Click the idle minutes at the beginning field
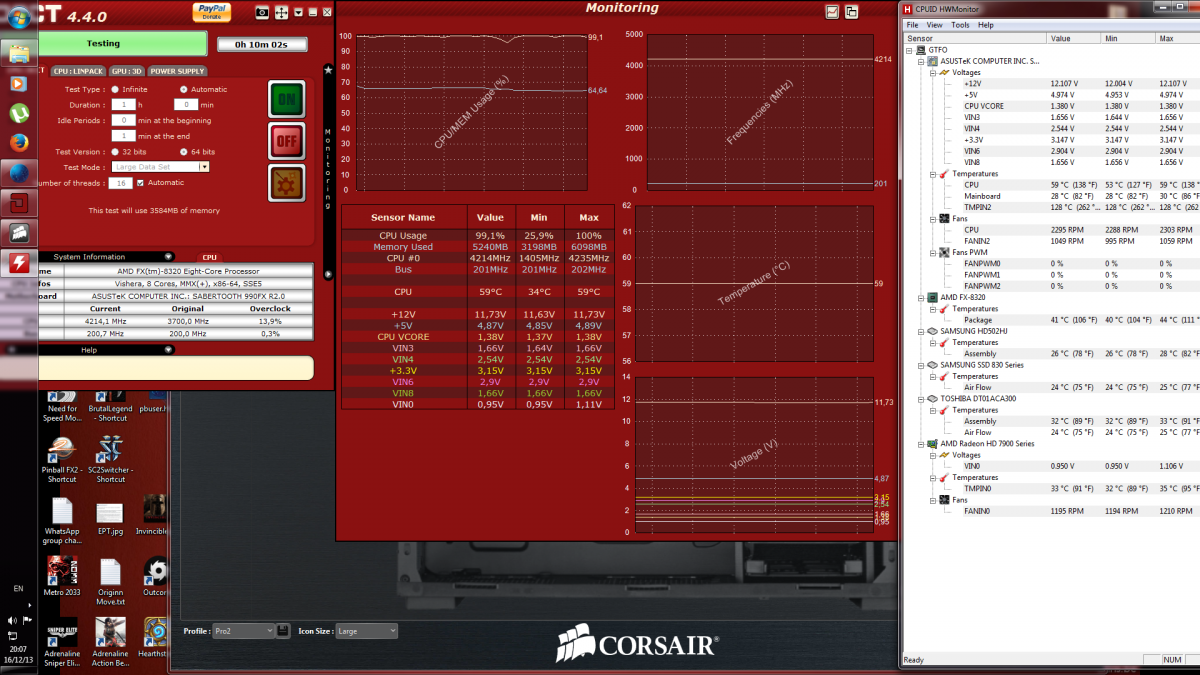 (x=124, y=120)
